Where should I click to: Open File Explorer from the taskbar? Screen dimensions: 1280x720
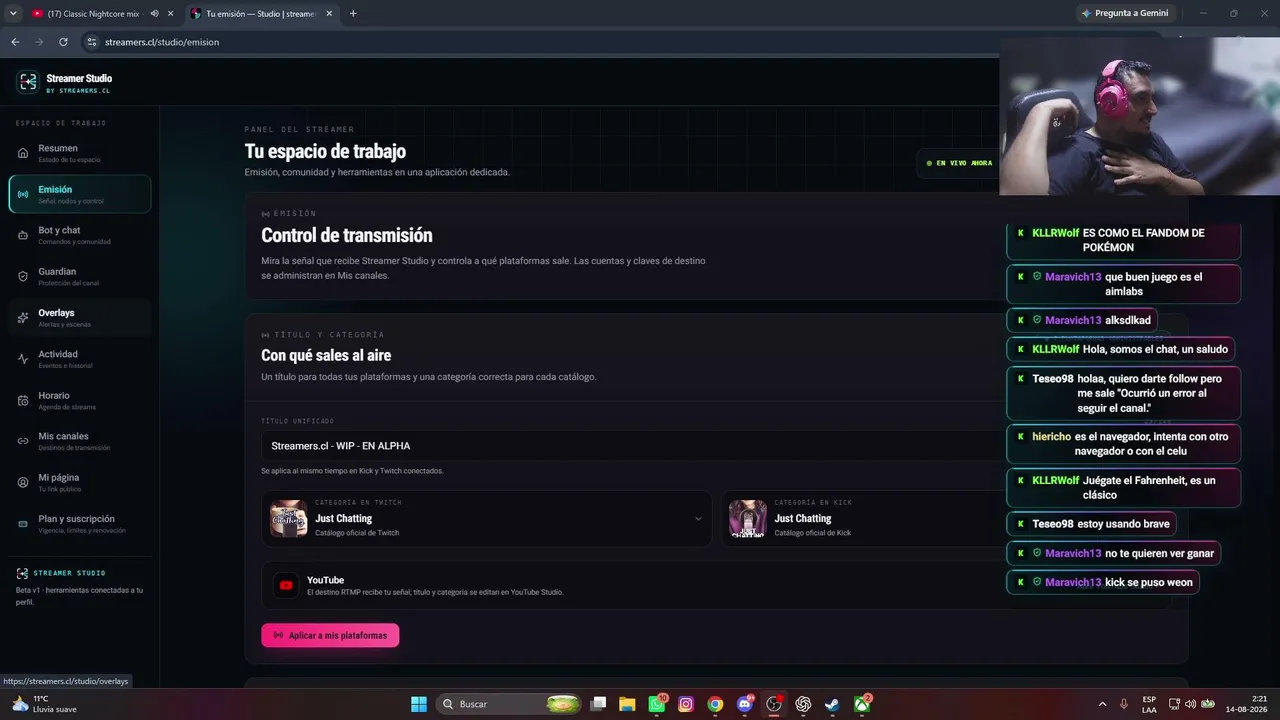(627, 704)
